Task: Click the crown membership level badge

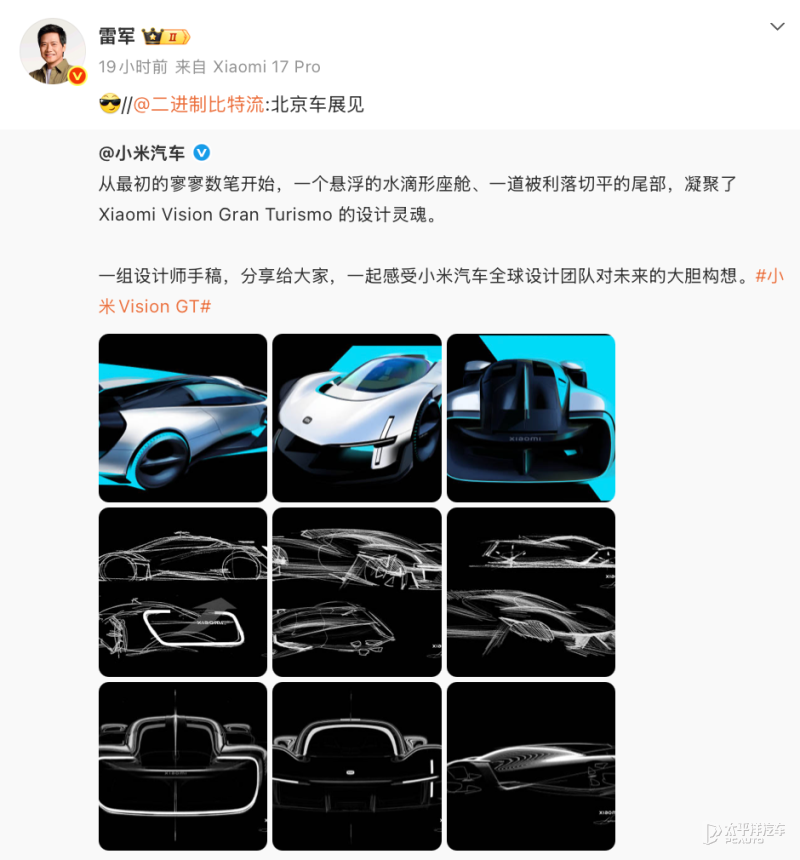Action: [x=166, y=37]
